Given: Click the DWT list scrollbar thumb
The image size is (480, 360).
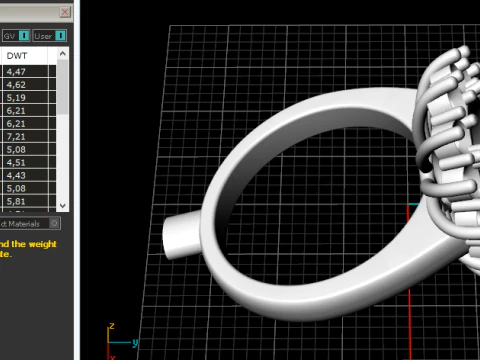Looking at the screenshot, I should click(x=63, y=87).
